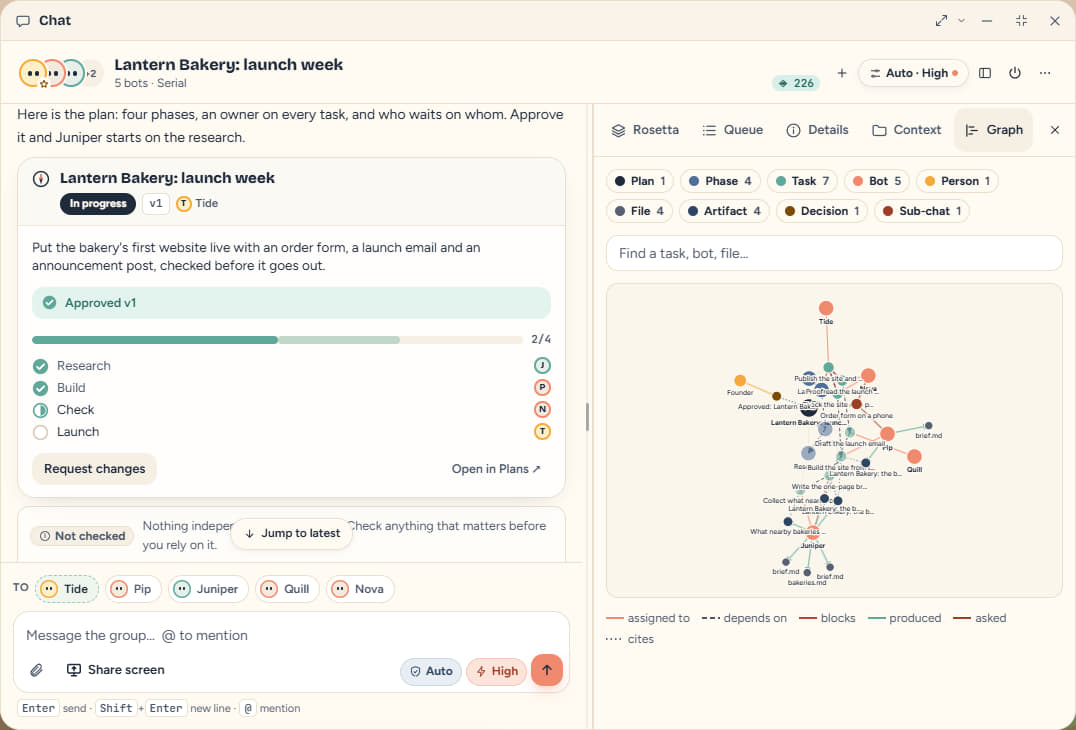Focus the Message the group input field
The width and height of the screenshot is (1076, 730).
291,636
